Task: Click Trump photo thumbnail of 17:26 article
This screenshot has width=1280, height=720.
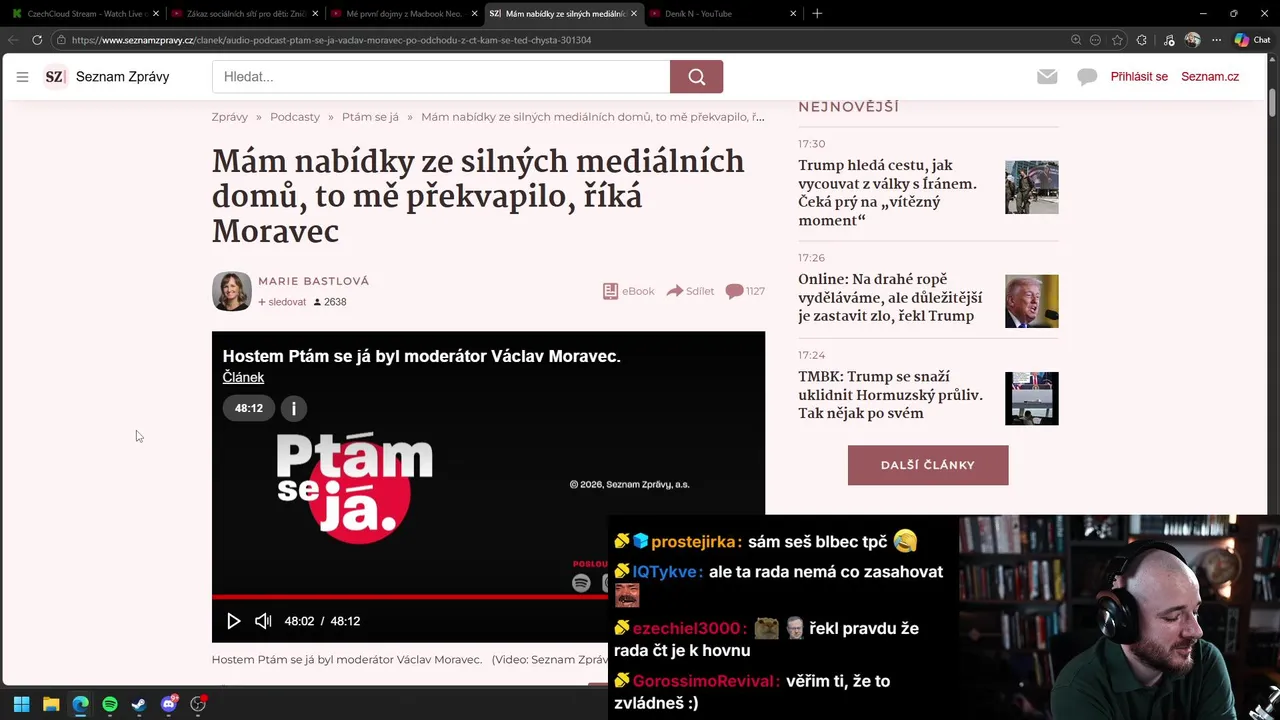Action: pyautogui.click(x=1031, y=301)
